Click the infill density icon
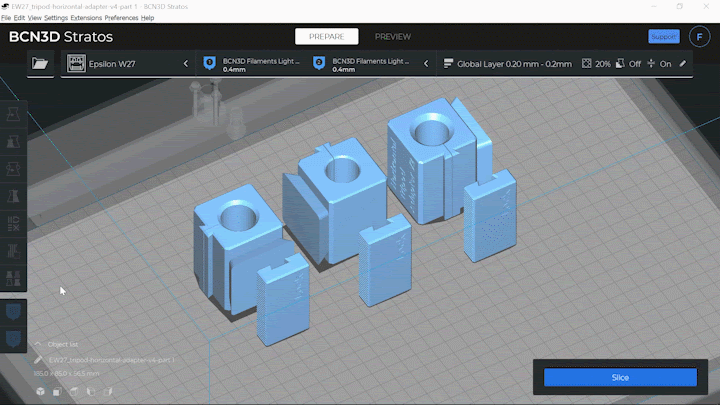 [586, 63]
